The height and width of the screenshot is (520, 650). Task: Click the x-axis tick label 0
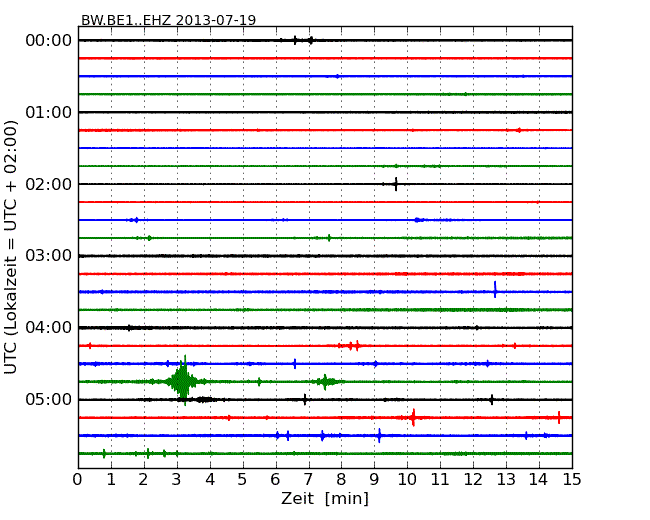(78, 480)
